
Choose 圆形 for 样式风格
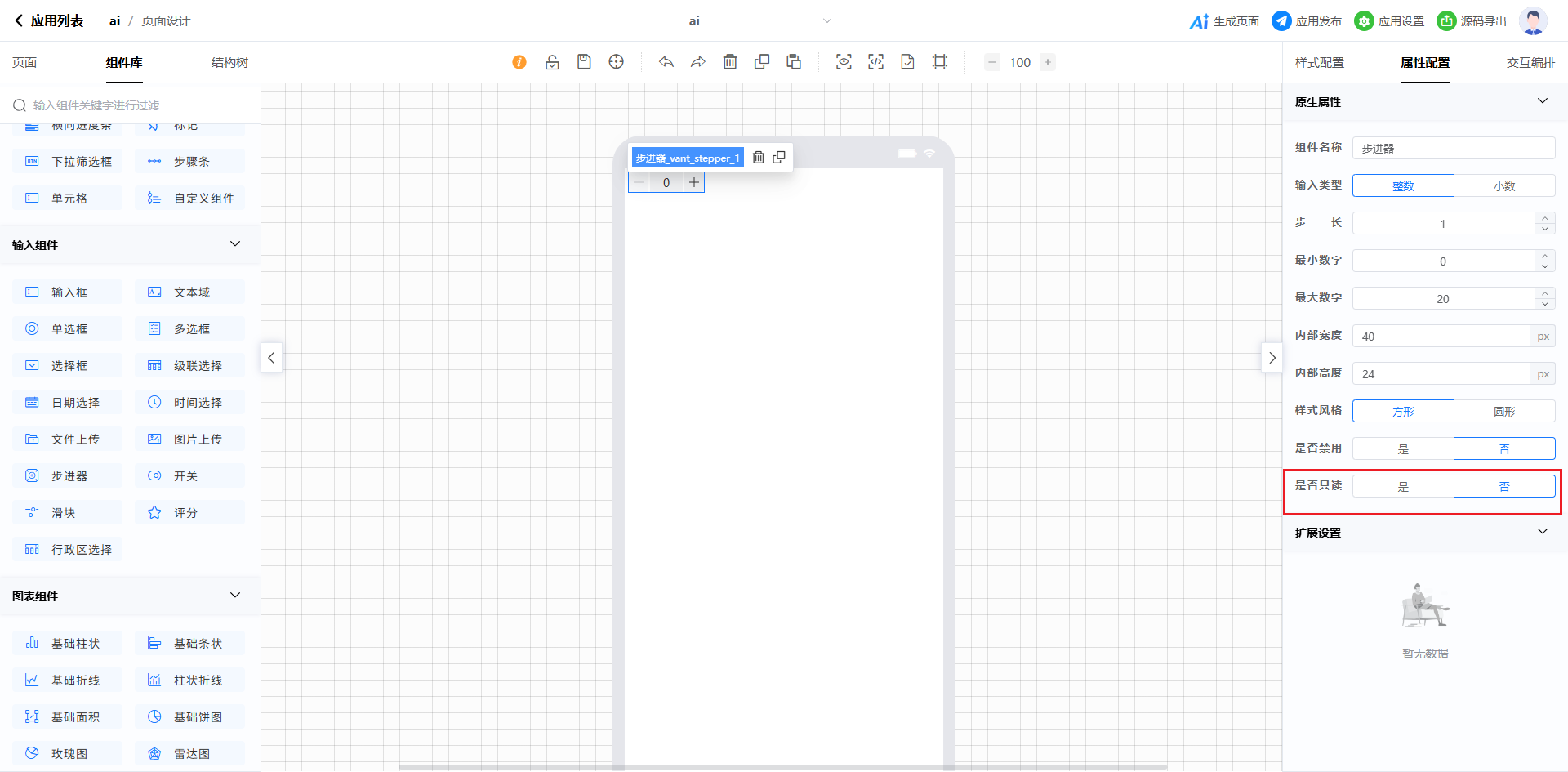1503,412
